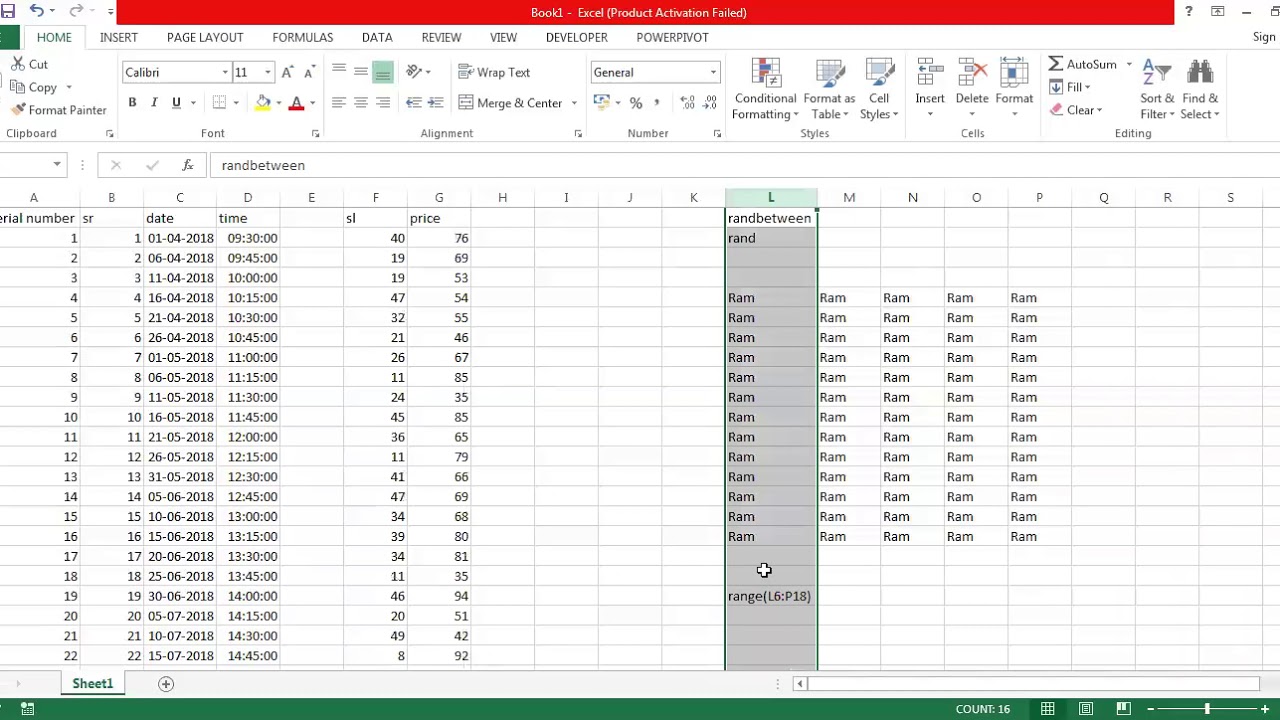Click the AutoSum icon
The width and height of the screenshot is (1280, 720).
click(1056, 64)
